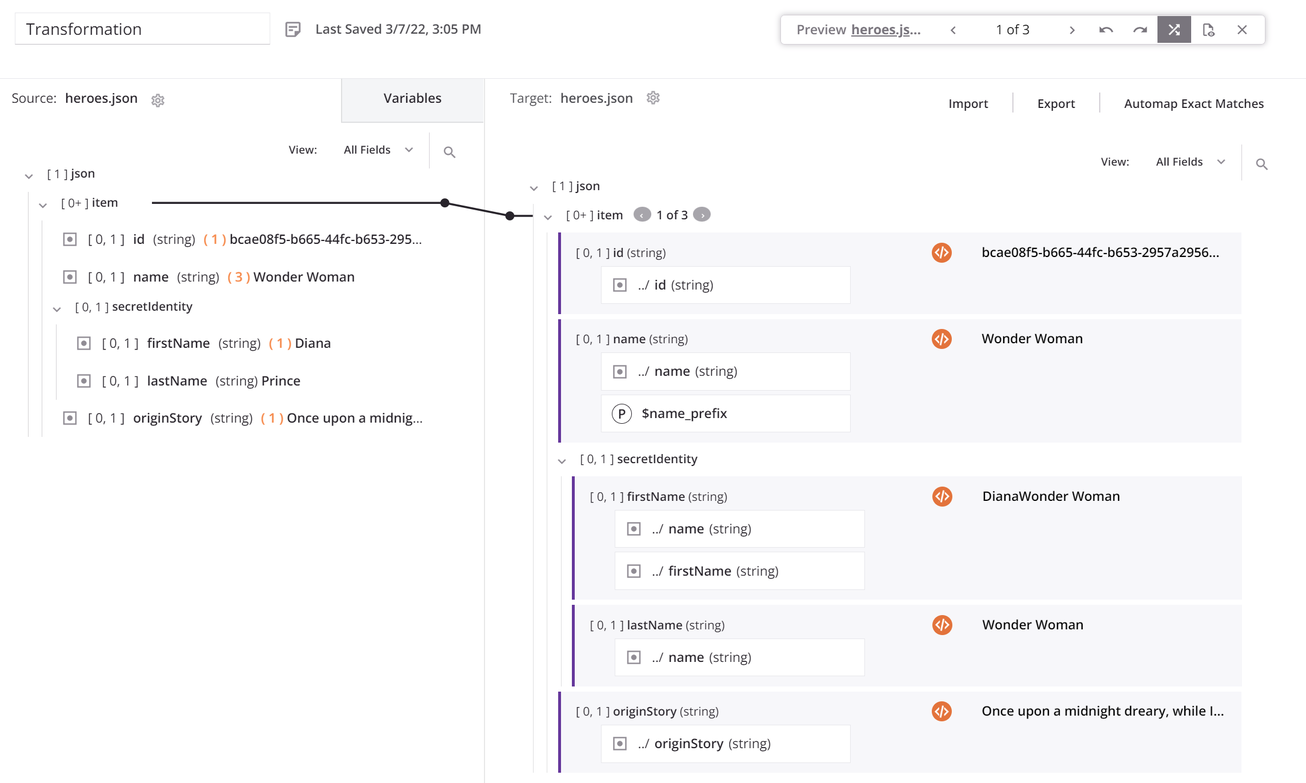Search source fields with magnifier icon
Image resolution: width=1306 pixels, height=783 pixels.
(449, 152)
